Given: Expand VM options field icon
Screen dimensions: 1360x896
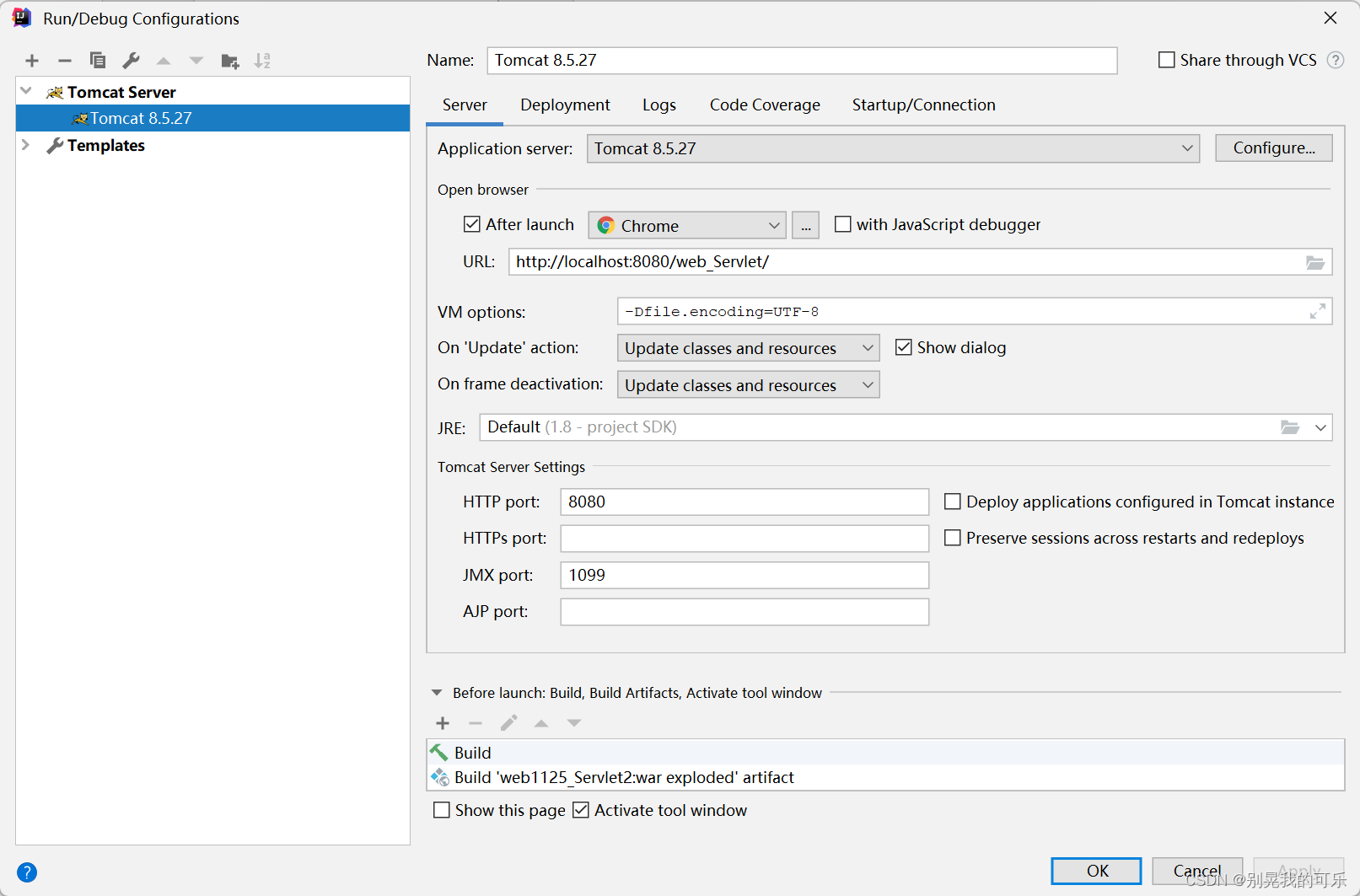Looking at the screenshot, I should pos(1318,311).
